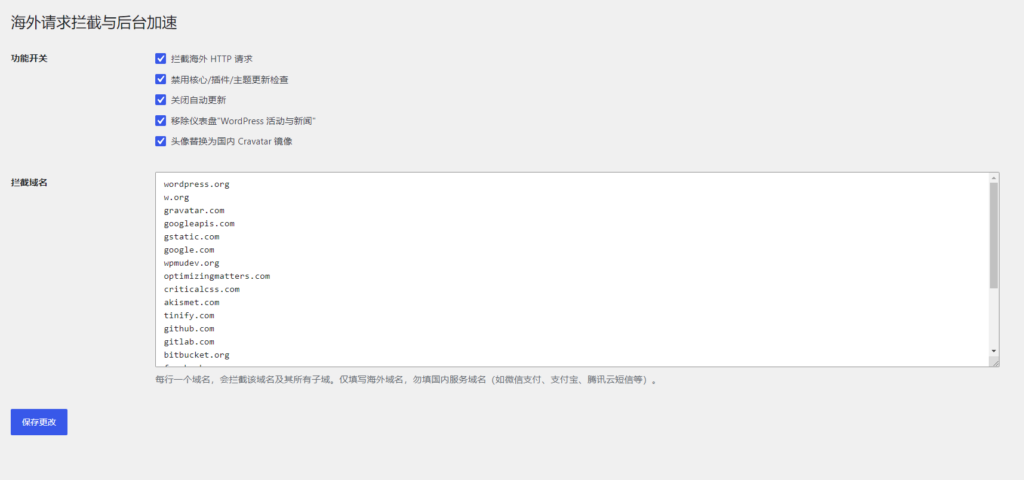Click the 拦截海外 HTTP 请求 label text
Screen dimensions: 1024x480
tap(212, 59)
